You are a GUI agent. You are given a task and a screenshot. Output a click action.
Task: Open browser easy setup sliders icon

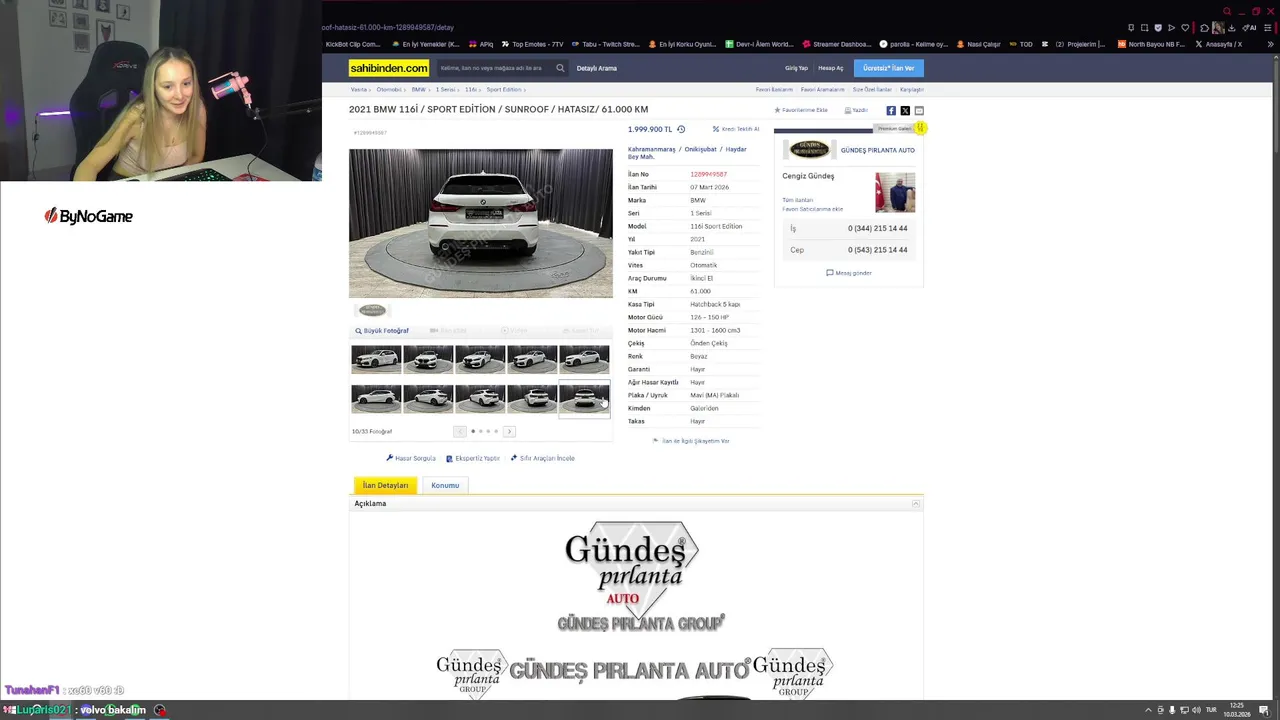coord(1268,28)
